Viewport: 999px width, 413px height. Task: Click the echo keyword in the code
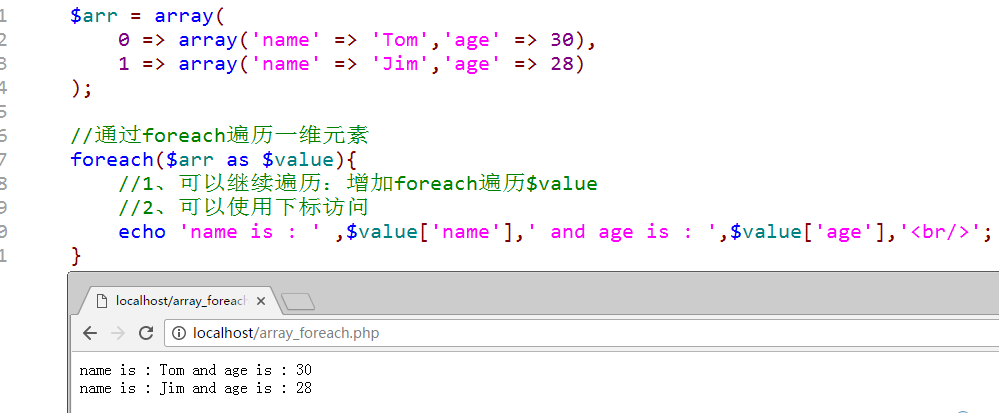[x=142, y=232]
